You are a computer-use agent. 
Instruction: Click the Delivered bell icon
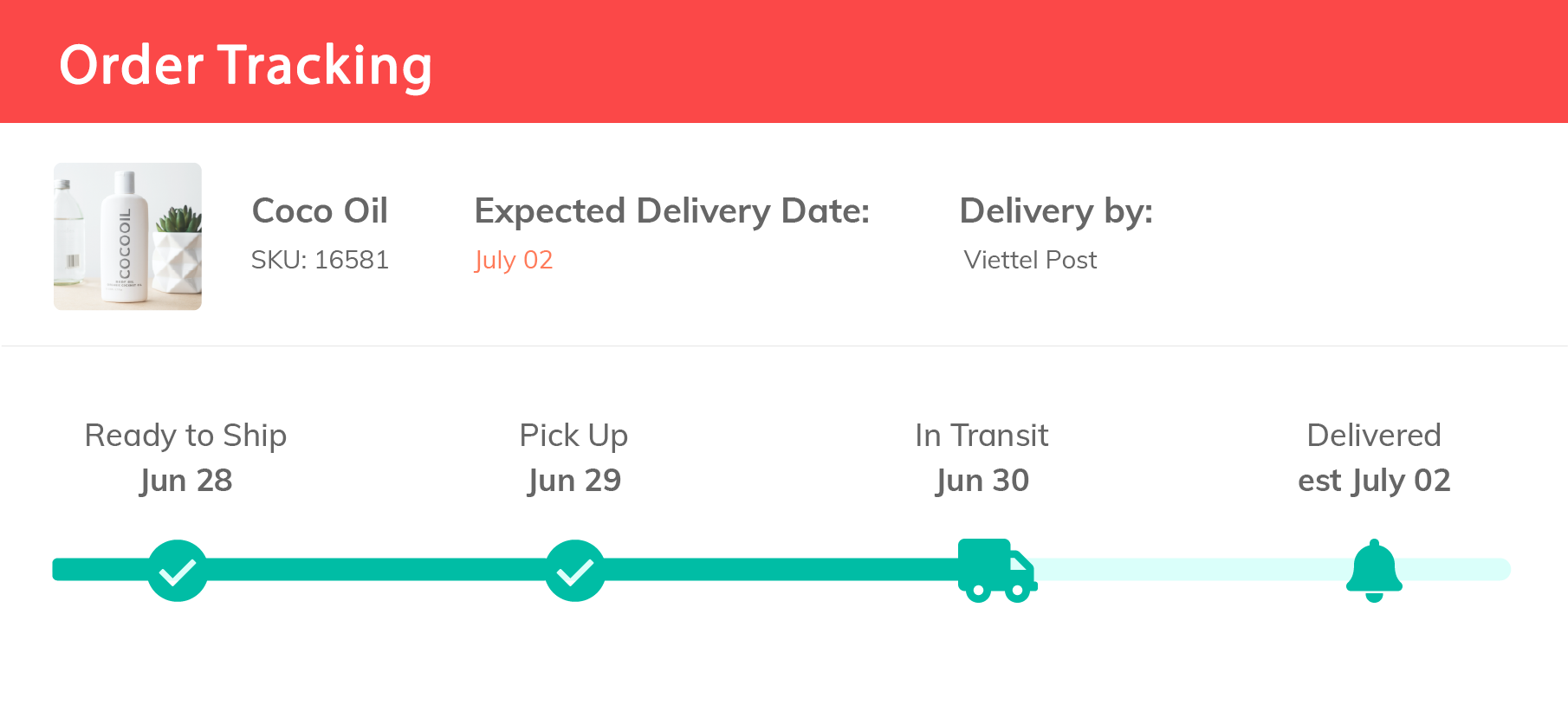[x=1374, y=570]
